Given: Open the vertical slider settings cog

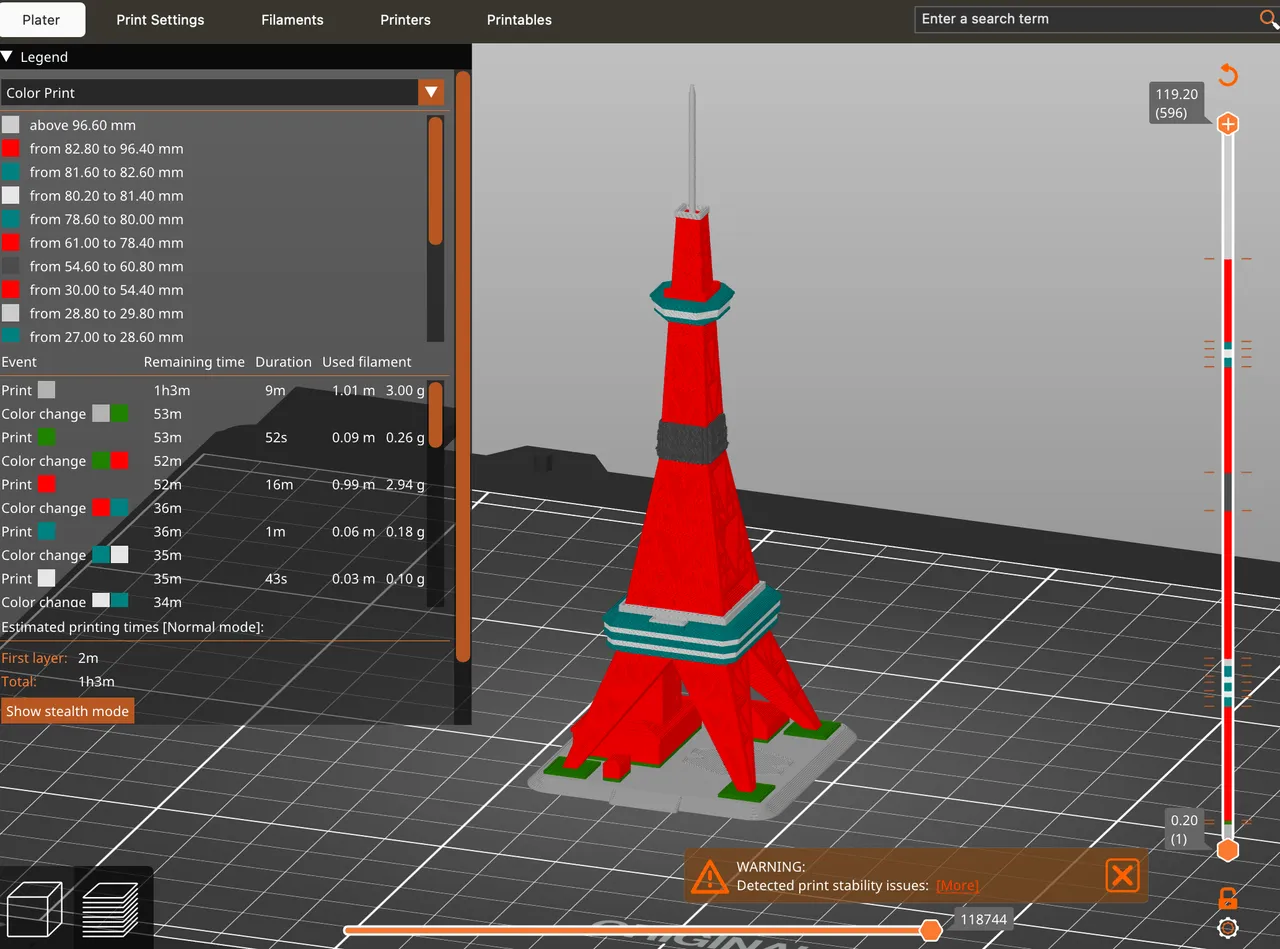Looking at the screenshot, I should 1228,928.
